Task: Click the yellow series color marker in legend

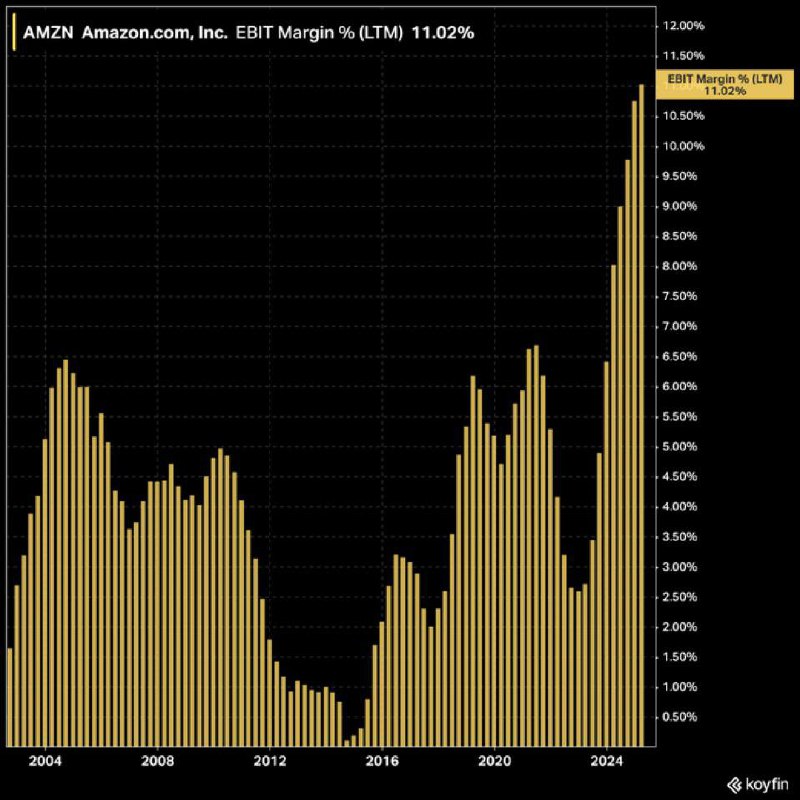Action: coord(14,32)
